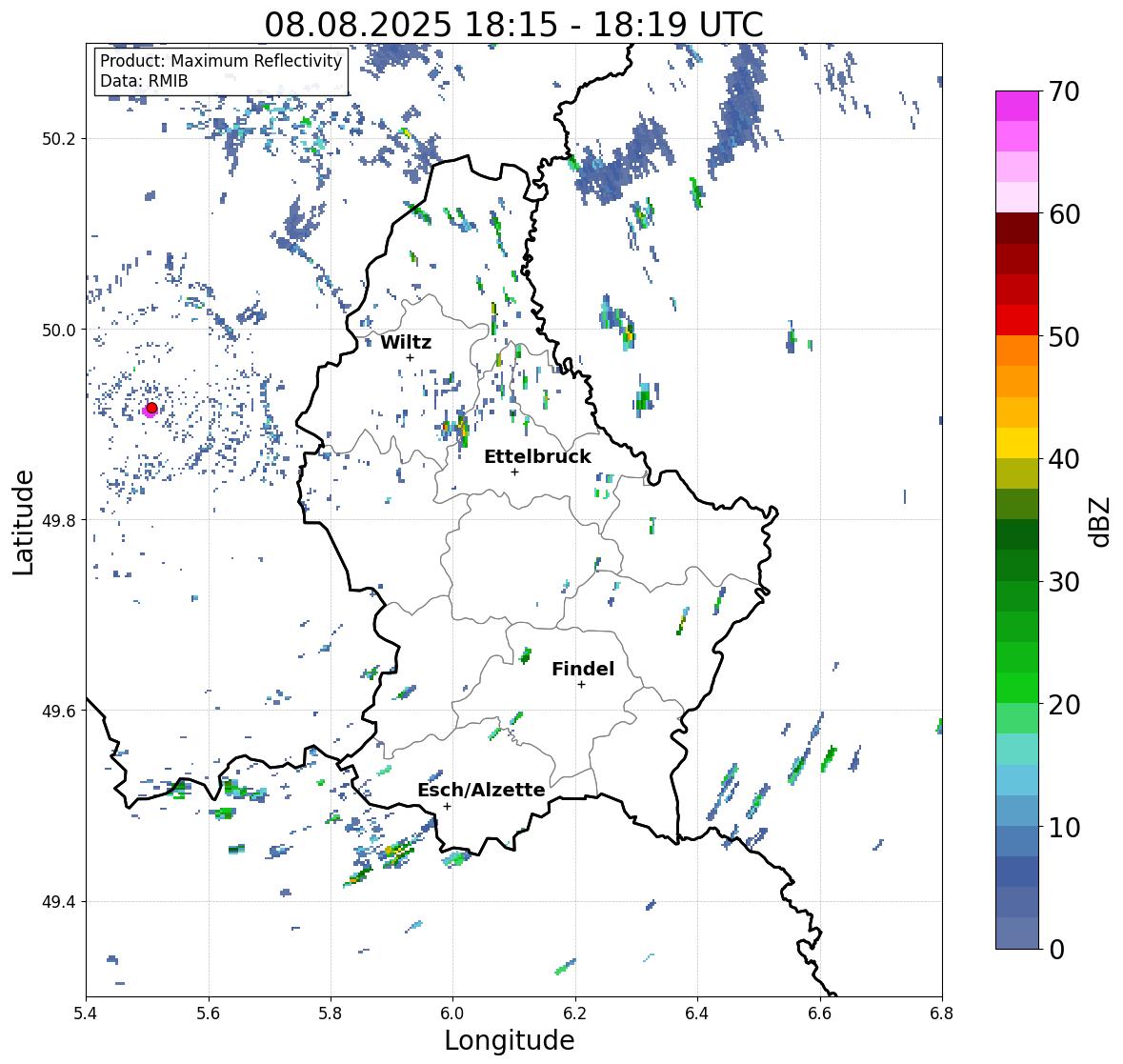Screen dimensions: 1123x1064
Task: Select the Esch/Alzette station label
Action: tap(481, 790)
